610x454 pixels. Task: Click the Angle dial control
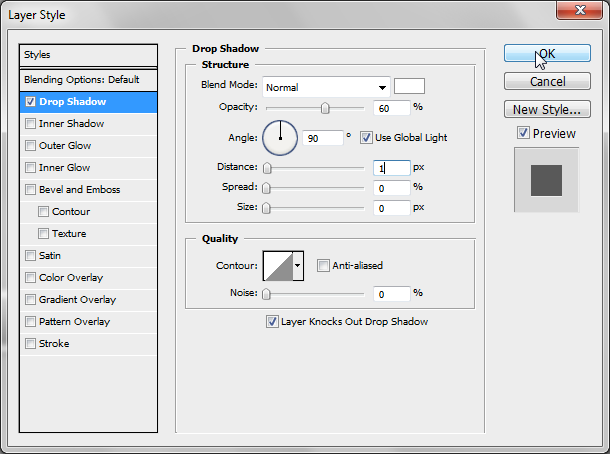(280, 138)
